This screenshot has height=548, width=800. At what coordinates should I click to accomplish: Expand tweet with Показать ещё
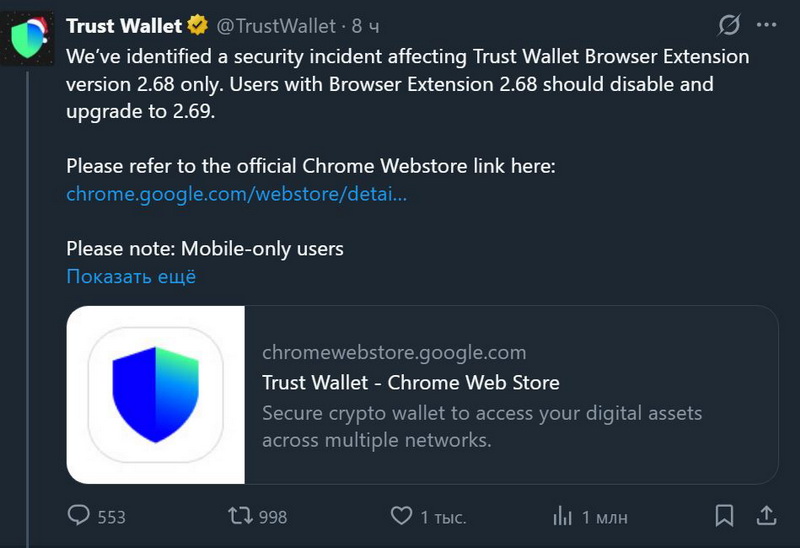131,277
